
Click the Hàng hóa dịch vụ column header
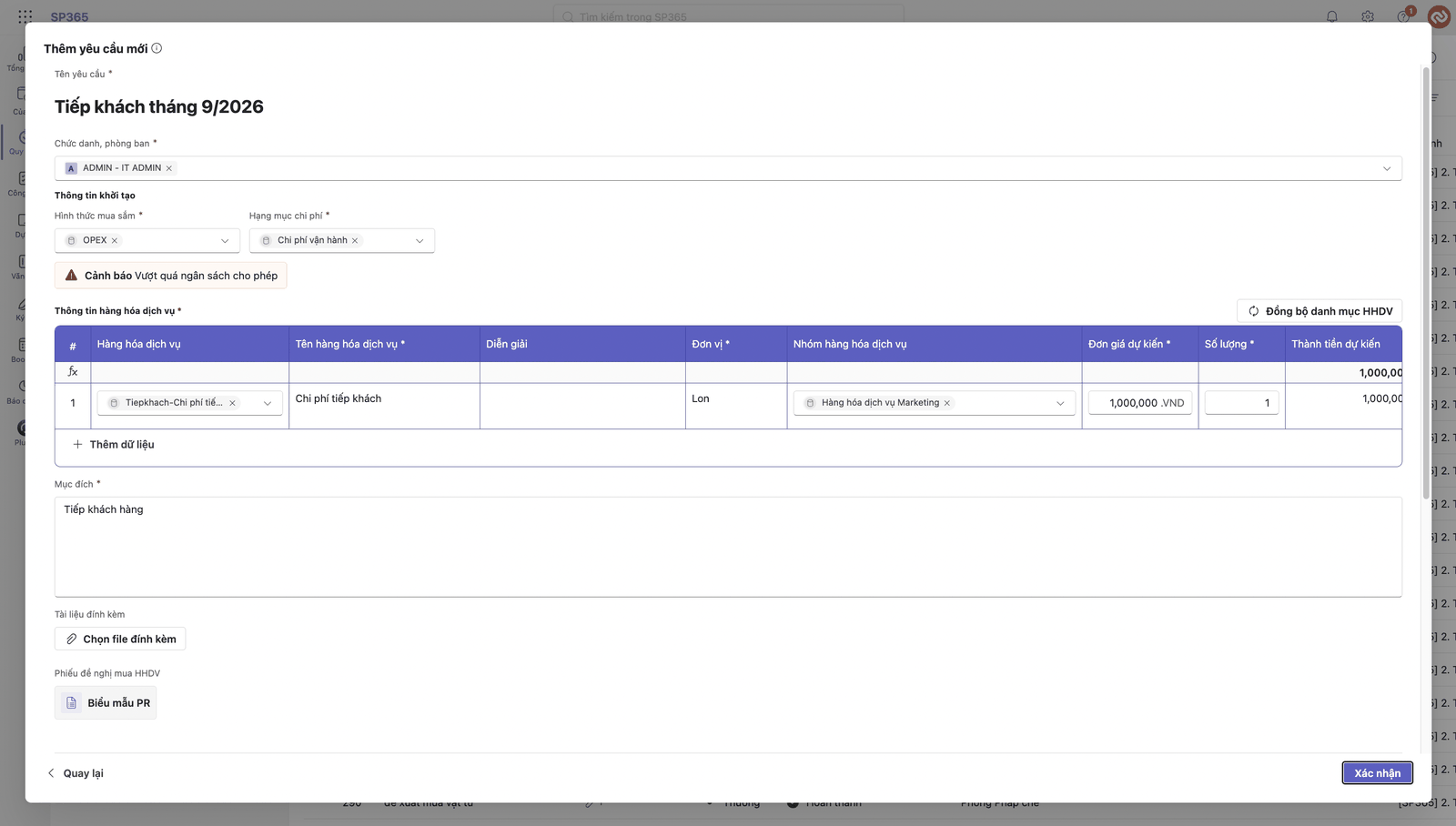pyautogui.click(x=189, y=344)
